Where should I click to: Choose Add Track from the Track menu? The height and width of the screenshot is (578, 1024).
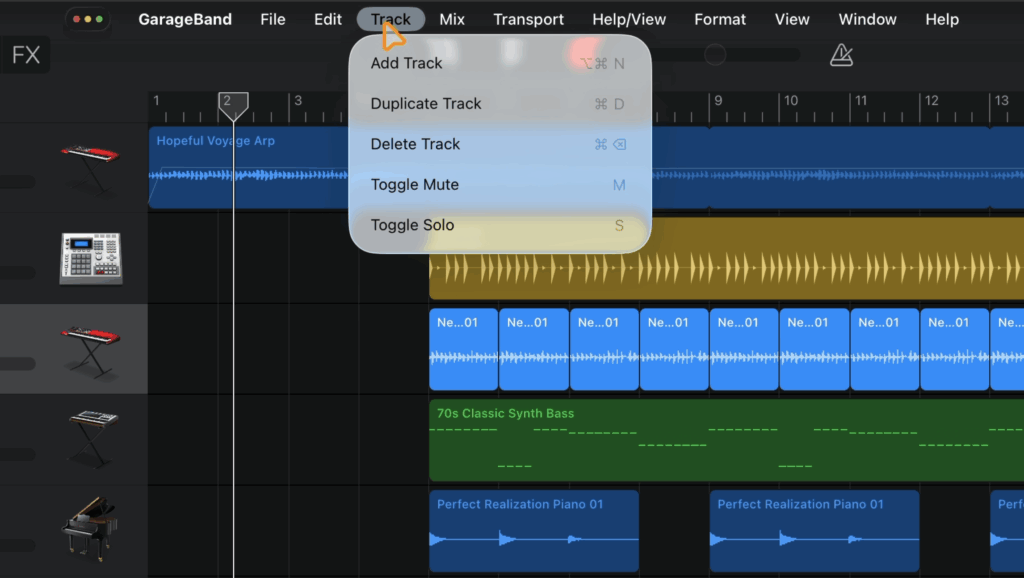[406, 63]
